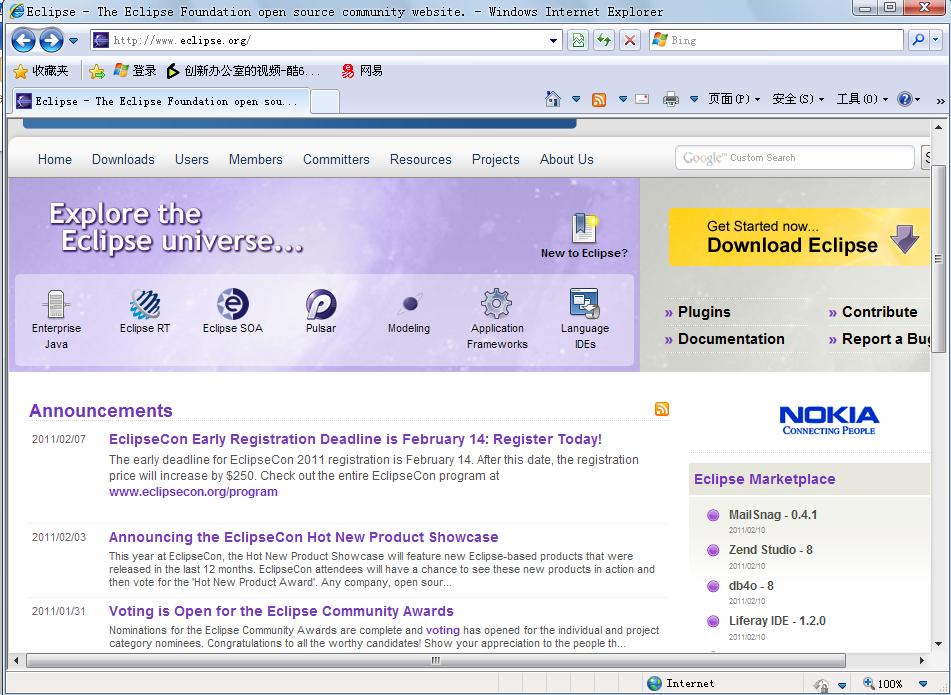Open a new blank tab
The image size is (951, 695).
pyautogui.click(x=325, y=102)
